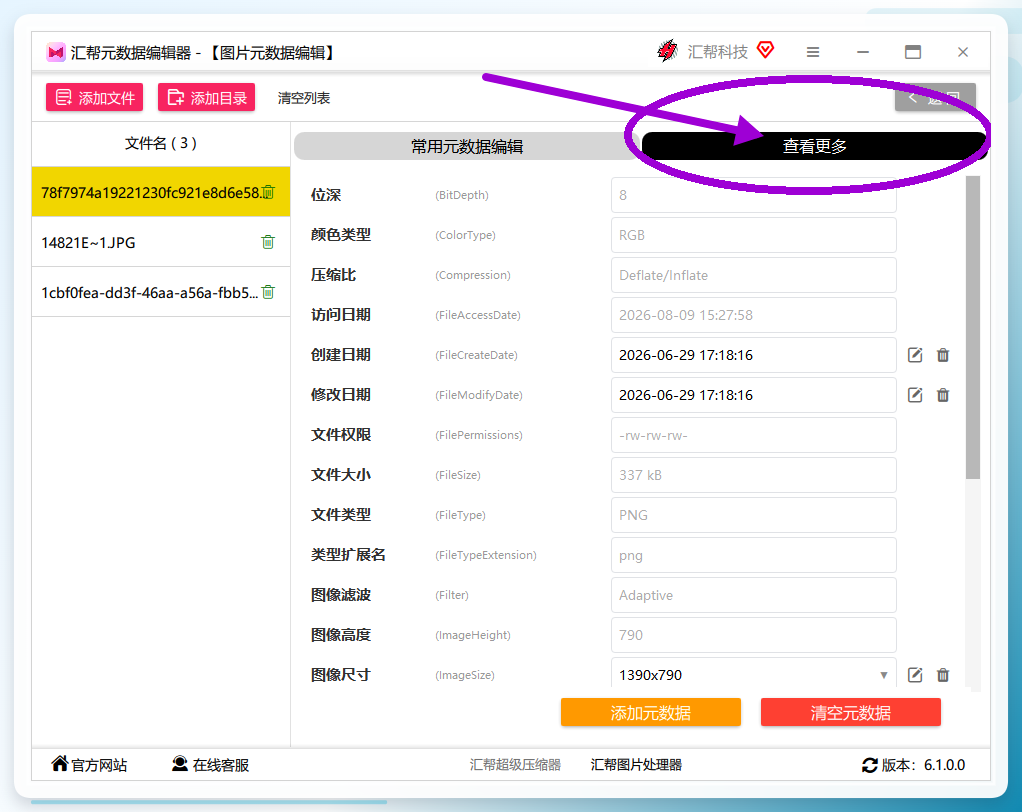Click the FileTypeExtension field png
Screen dimensions: 1022x812
pyautogui.click(x=753, y=555)
